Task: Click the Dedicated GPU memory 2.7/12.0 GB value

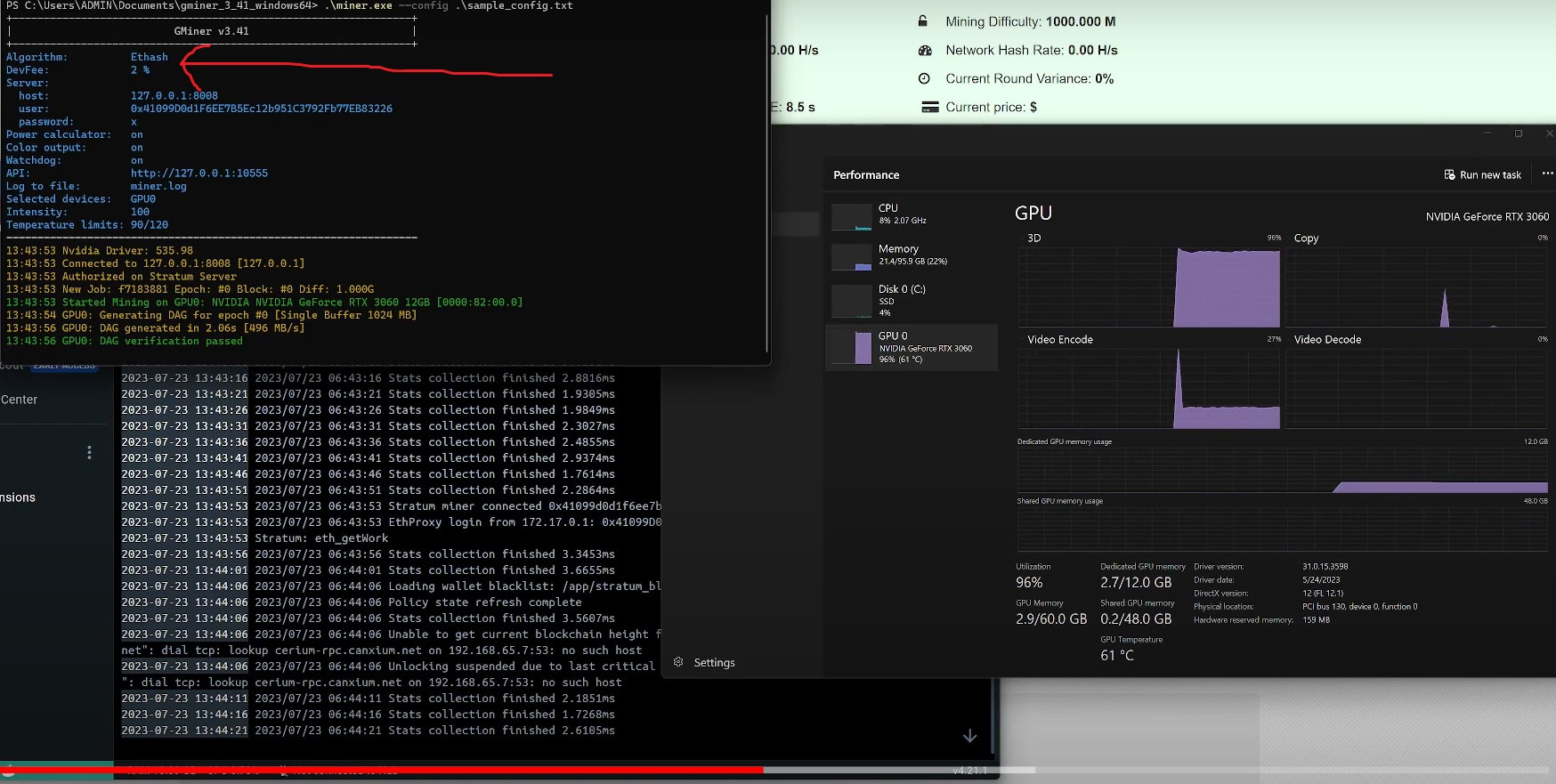Action: click(x=1136, y=583)
